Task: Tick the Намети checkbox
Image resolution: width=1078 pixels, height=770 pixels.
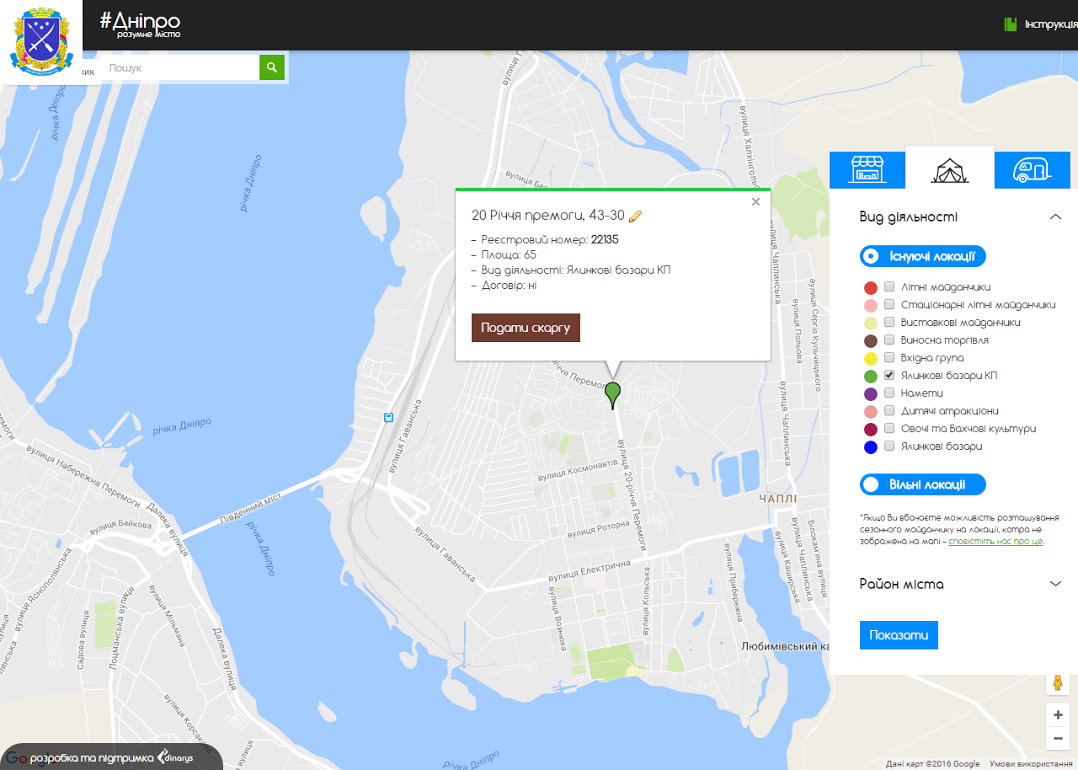Action: pyautogui.click(x=889, y=394)
